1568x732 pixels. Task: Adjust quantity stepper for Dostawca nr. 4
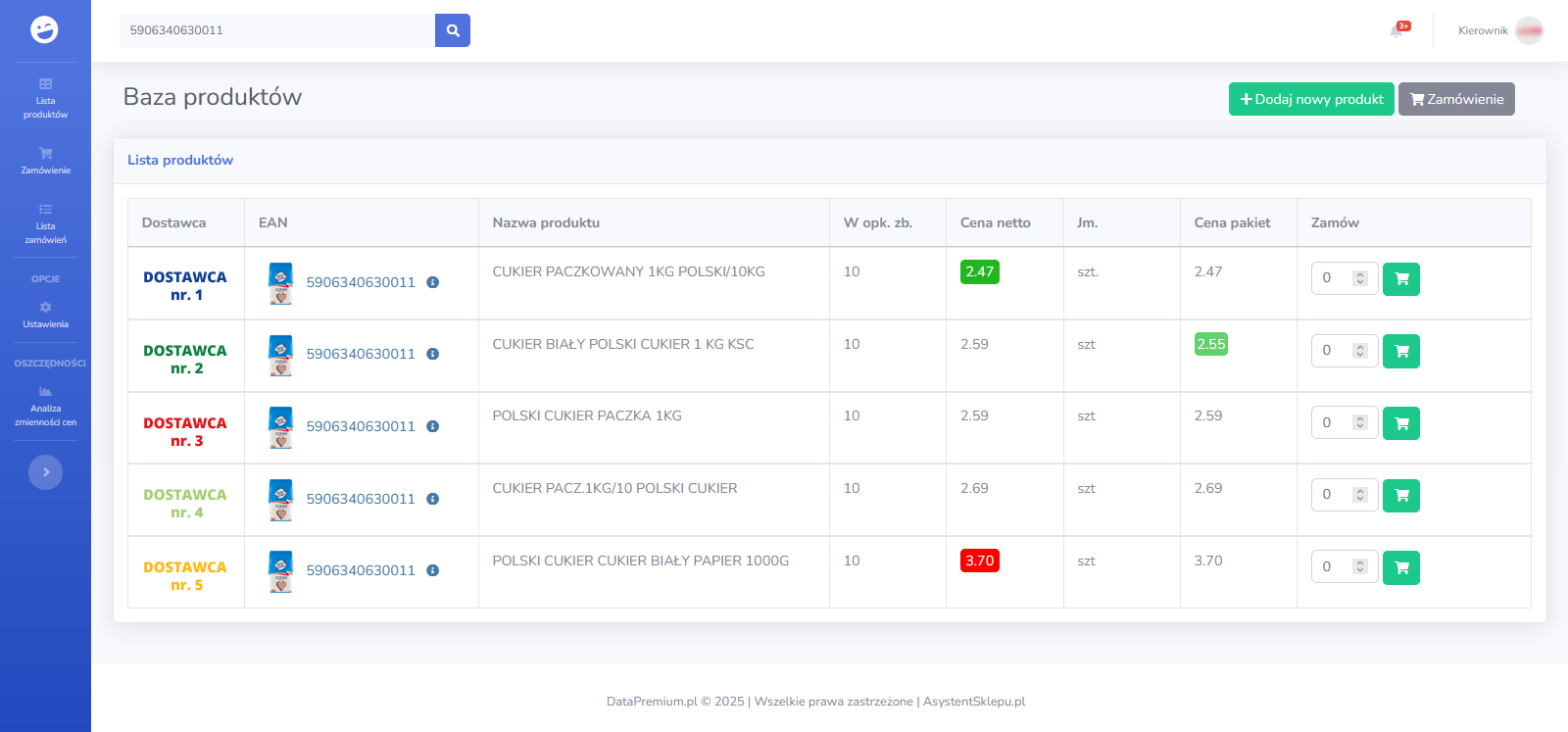1359,495
